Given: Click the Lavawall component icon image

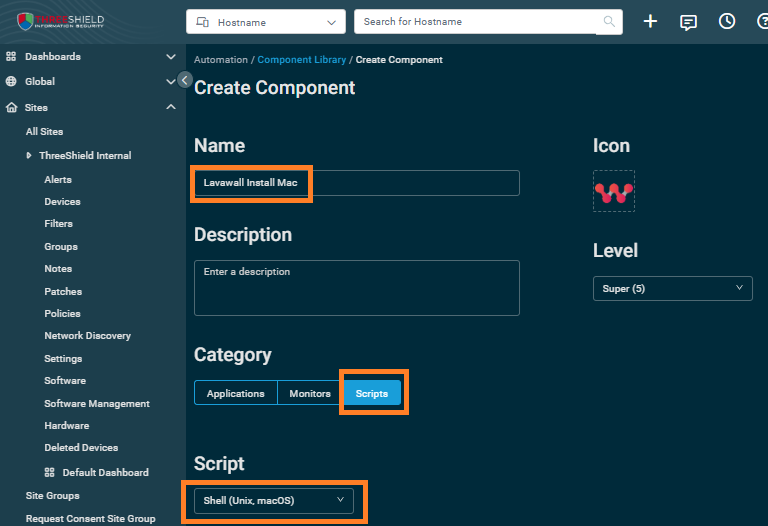Looking at the screenshot, I should point(614,191).
